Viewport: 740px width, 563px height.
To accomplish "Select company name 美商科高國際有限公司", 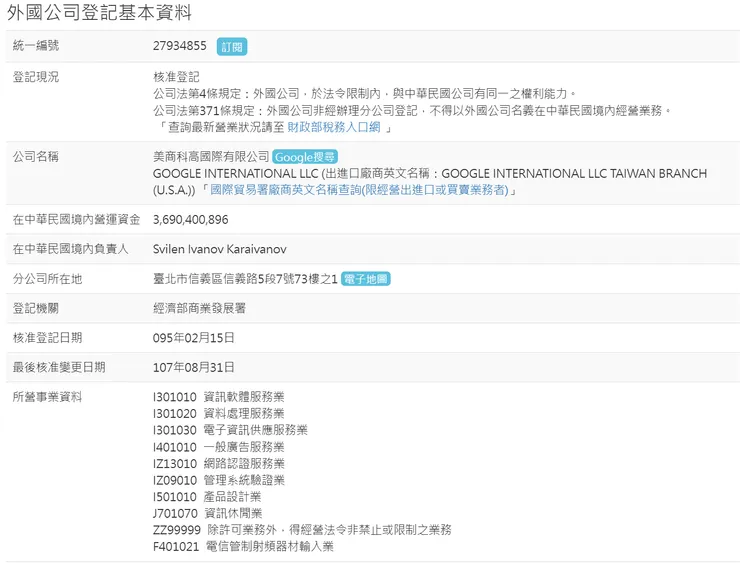I will (x=211, y=156).
